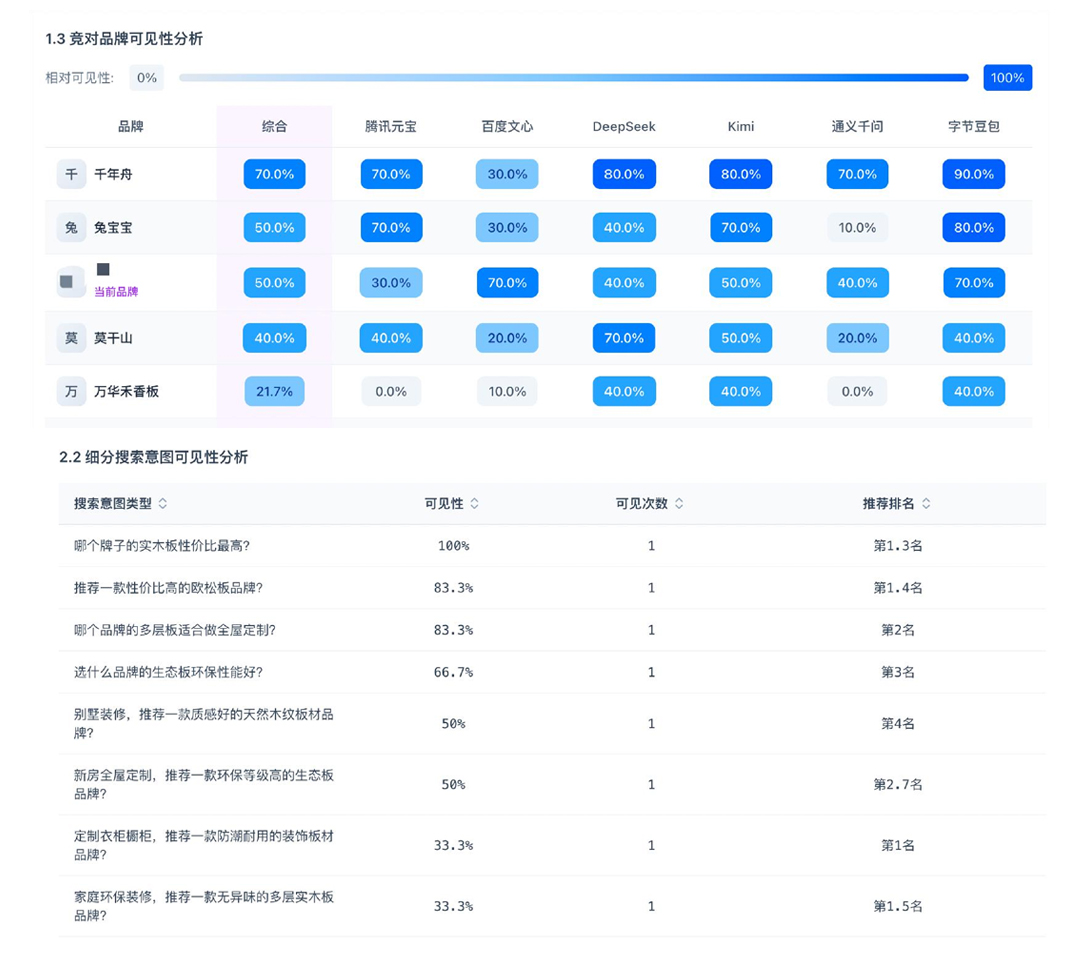1077x963 pixels.
Task: Click the 莫 avatar icon for 莫干山
Action: coord(71,338)
